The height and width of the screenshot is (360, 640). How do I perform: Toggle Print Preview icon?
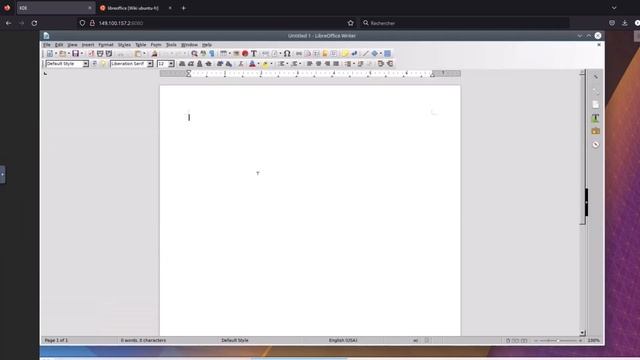coord(109,53)
